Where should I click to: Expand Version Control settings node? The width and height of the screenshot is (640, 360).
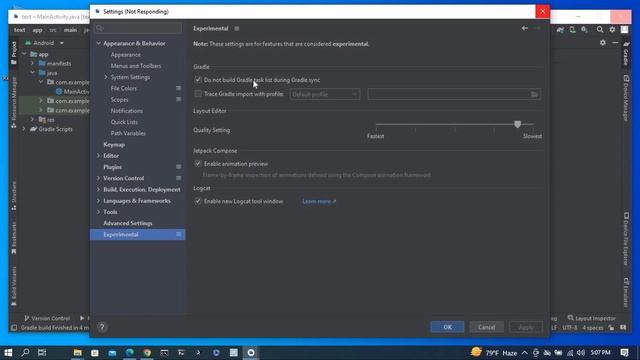98,178
